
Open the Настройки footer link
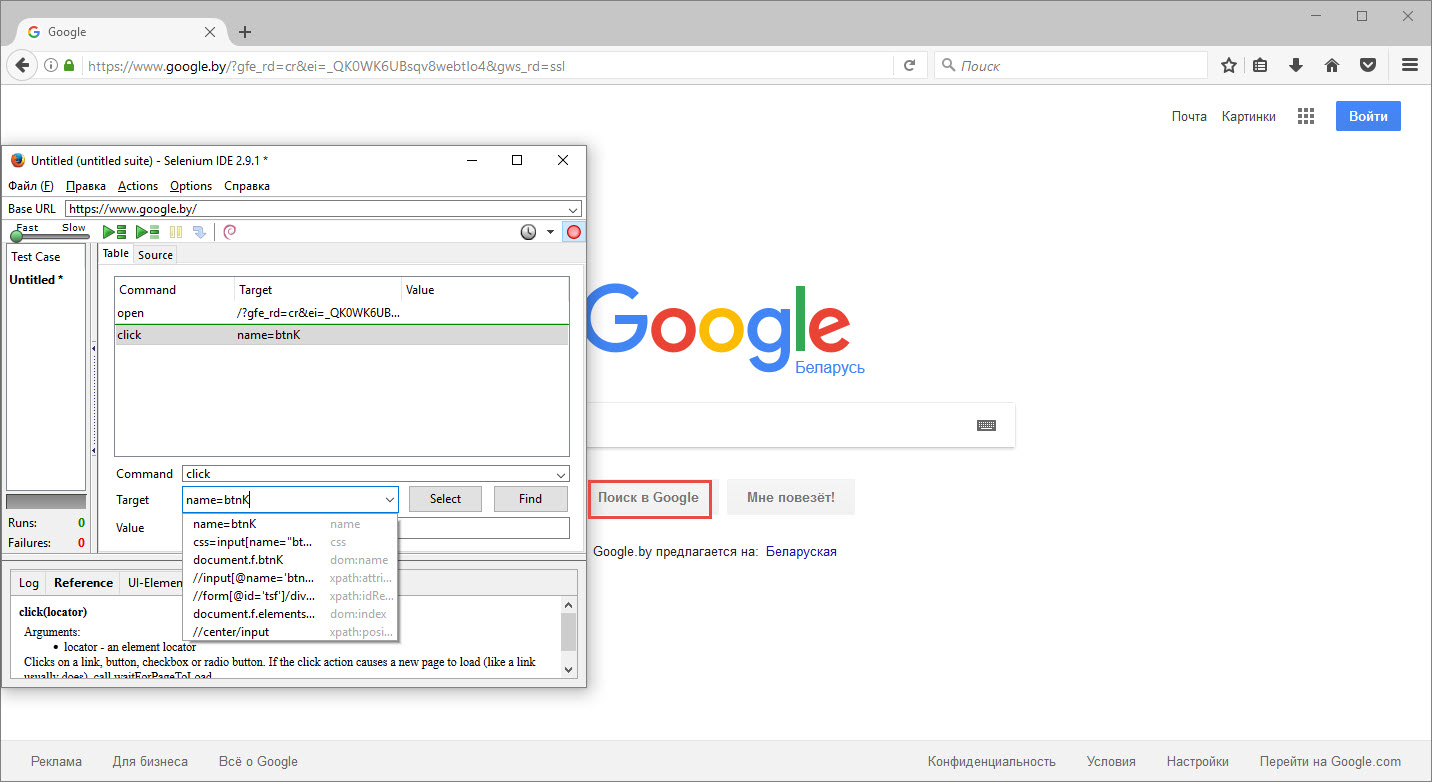(1197, 761)
